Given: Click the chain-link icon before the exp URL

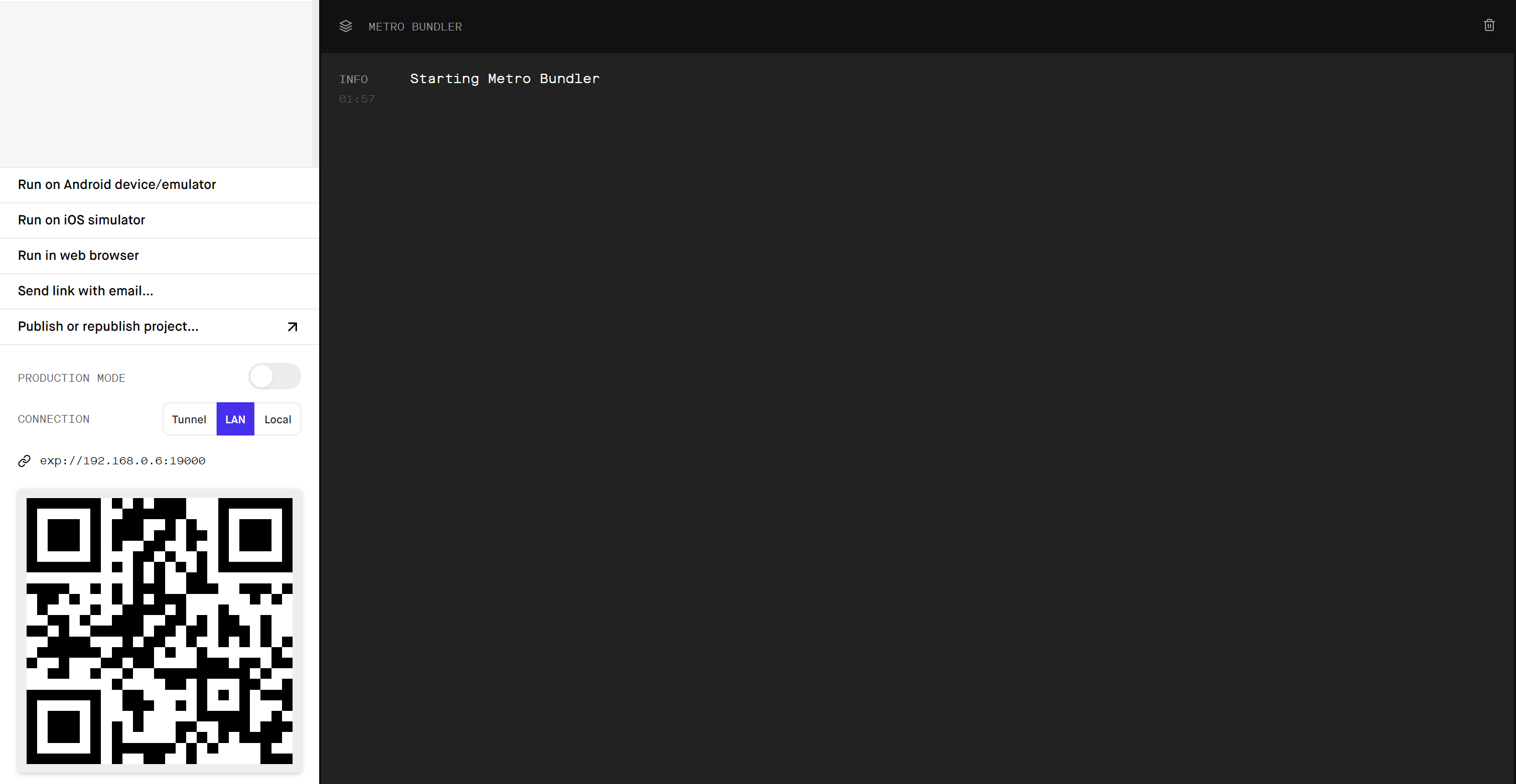Looking at the screenshot, I should click(x=24, y=461).
